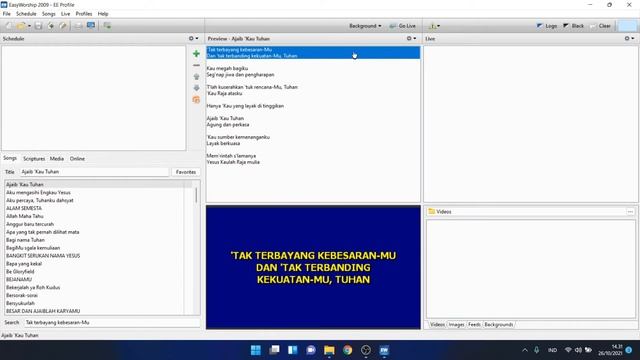Switch to the Feeds media tab

(x=474, y=324)
